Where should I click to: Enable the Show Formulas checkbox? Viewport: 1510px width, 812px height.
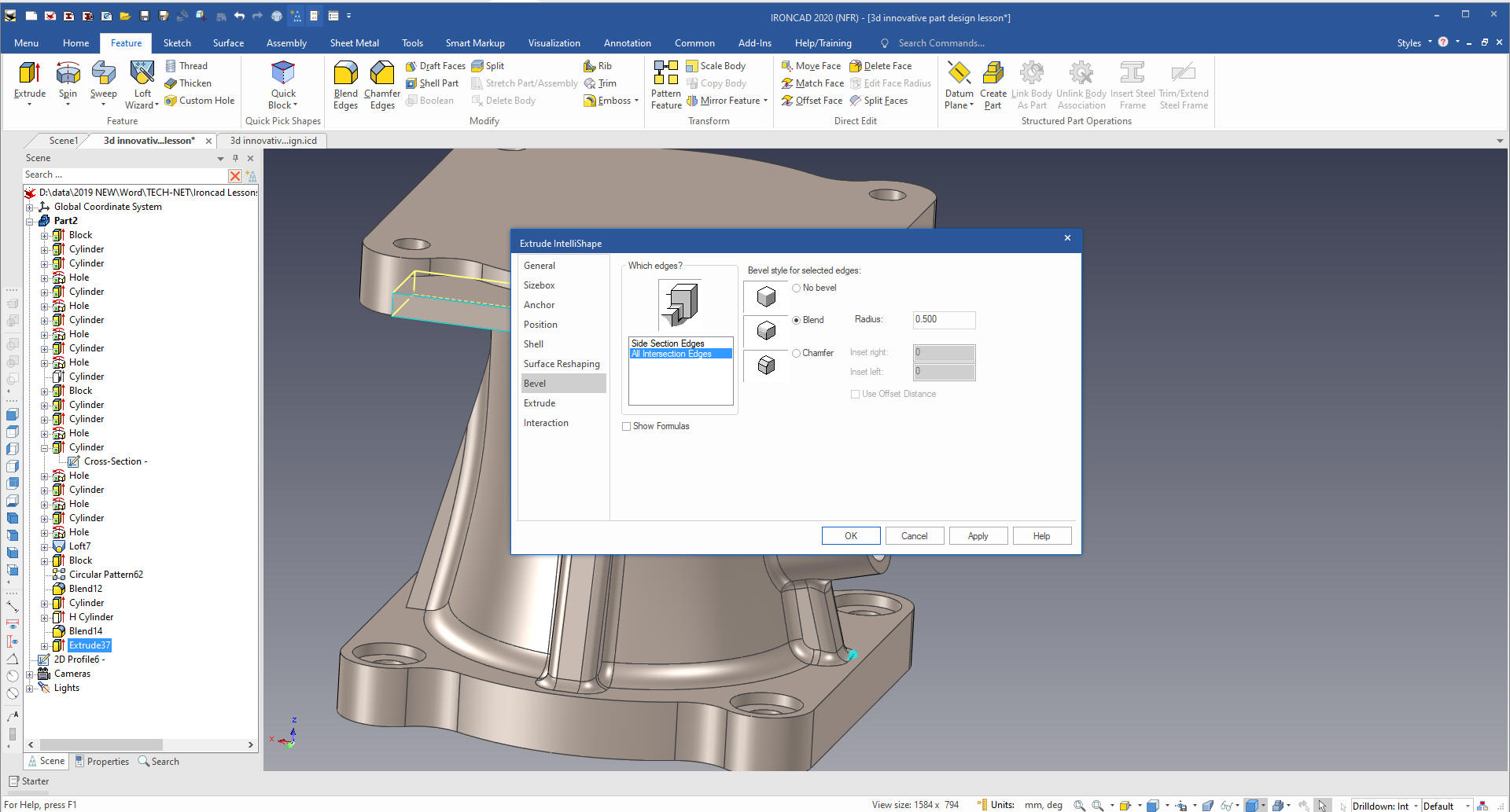click(627, 427)
